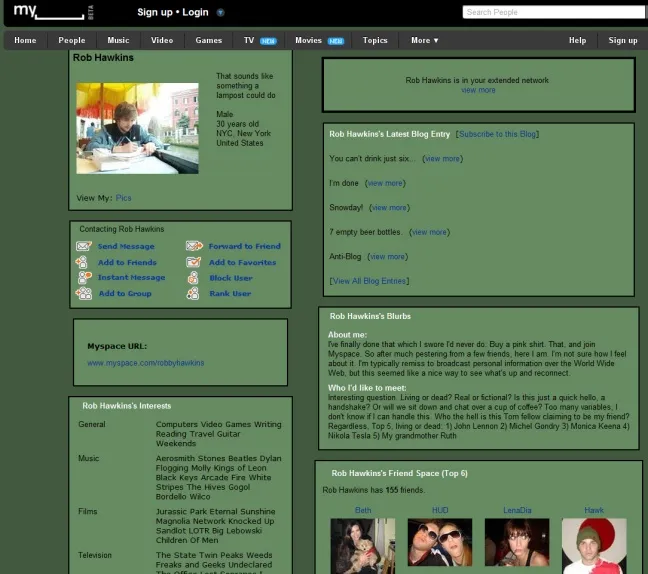View more of 'Anti-Blog' entry
Screen dimensions: 648x574
tap(387, 257)
